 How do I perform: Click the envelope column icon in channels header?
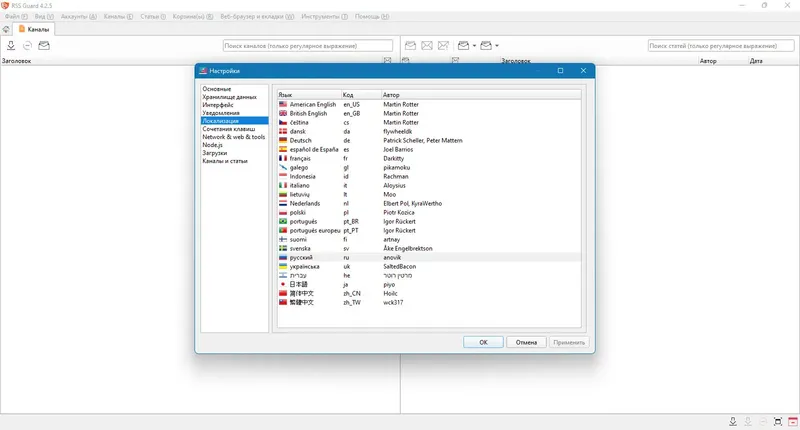387,61
